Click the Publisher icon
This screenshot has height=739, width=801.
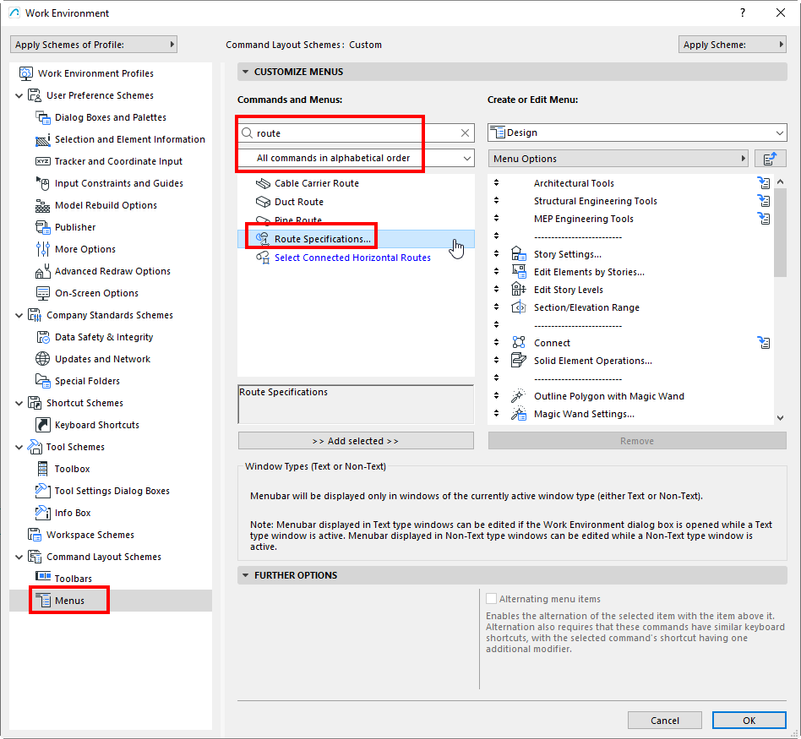[x=42, y=227]
